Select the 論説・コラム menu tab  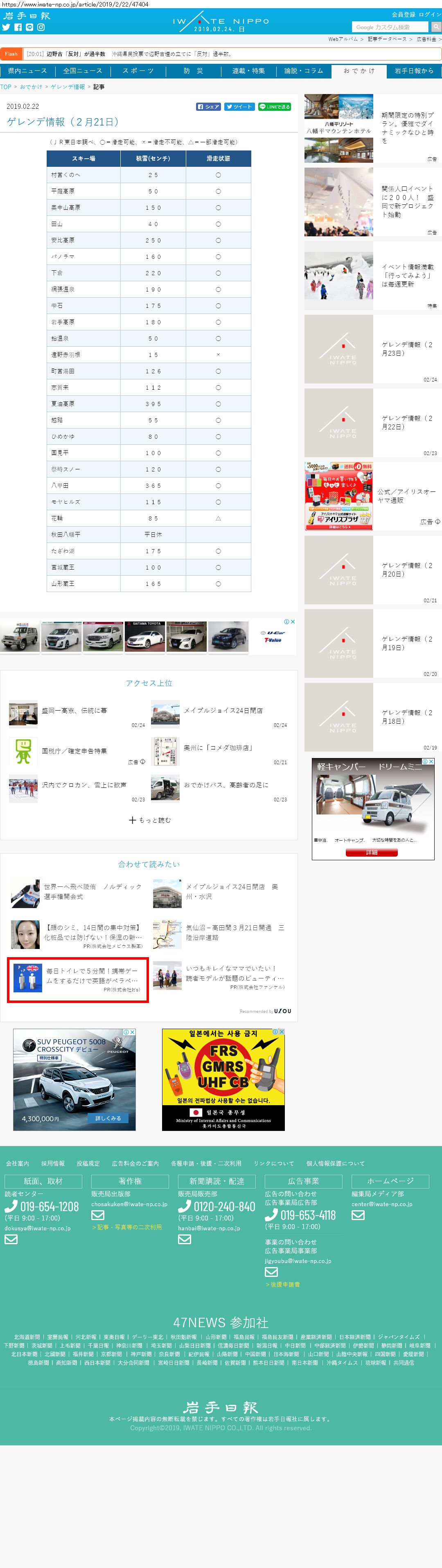click(304, 71)
